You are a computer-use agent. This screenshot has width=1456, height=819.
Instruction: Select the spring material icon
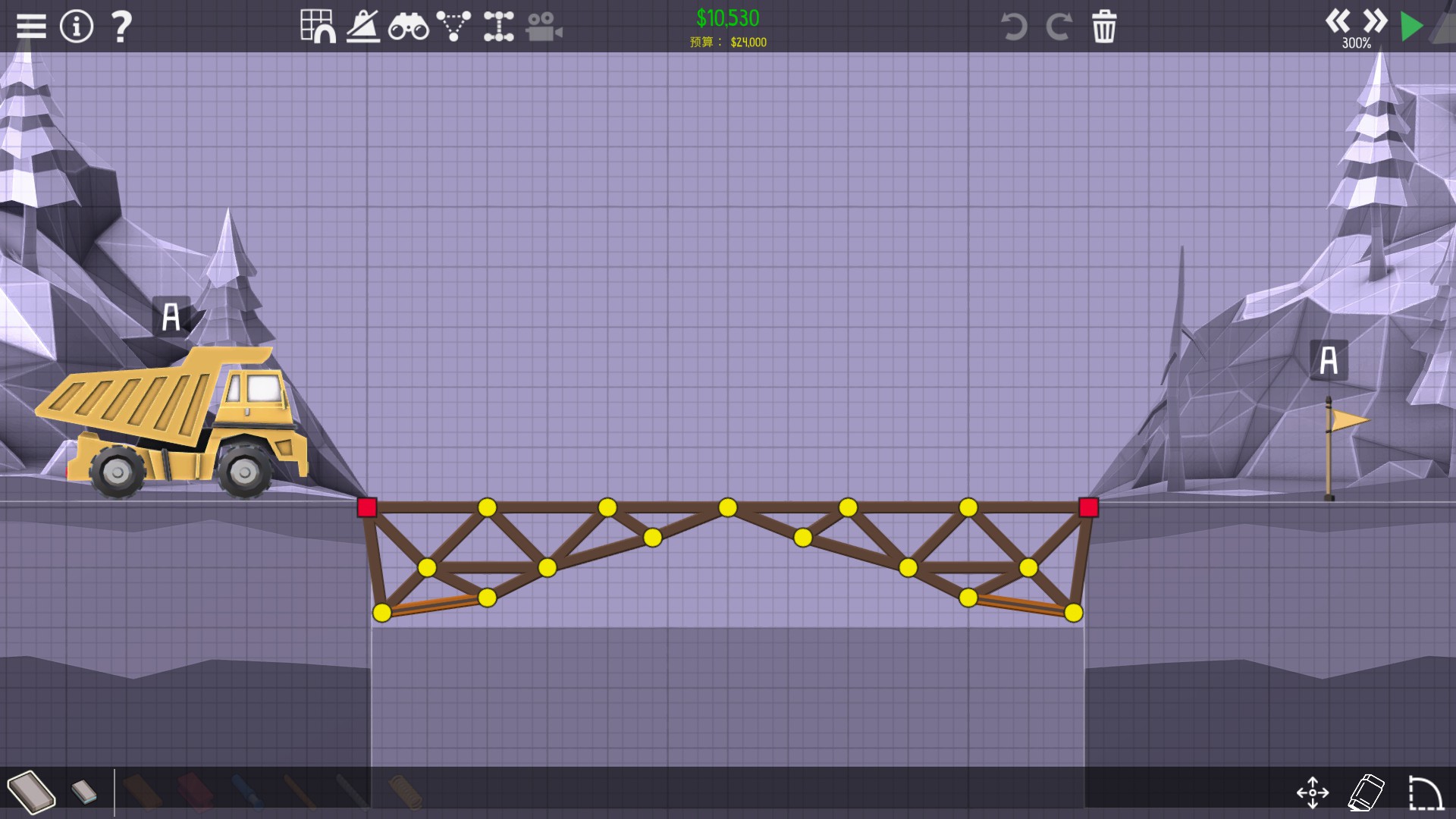point(405,792)
